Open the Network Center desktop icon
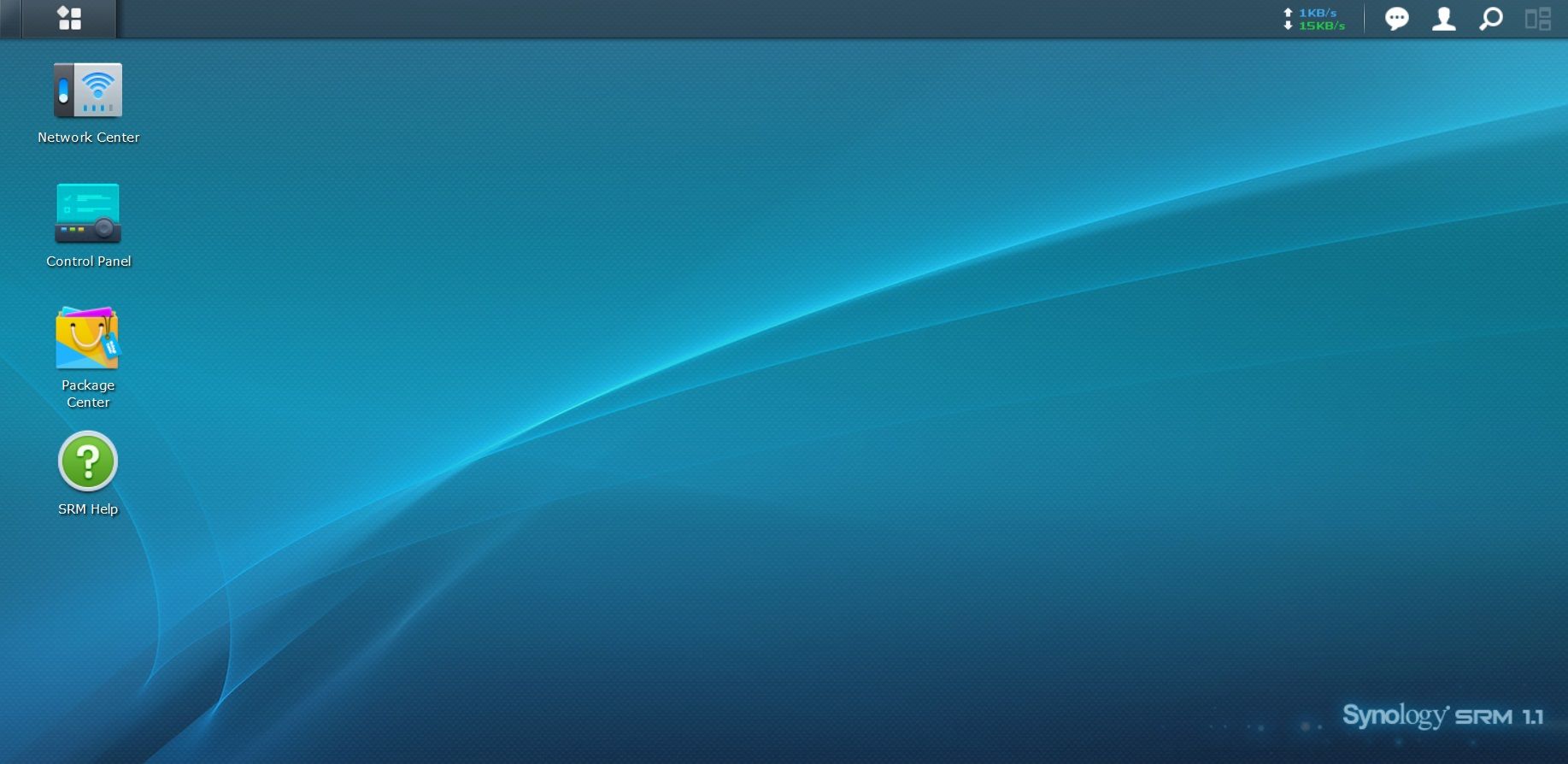The image size is (1568, 764). pos(88,91)
